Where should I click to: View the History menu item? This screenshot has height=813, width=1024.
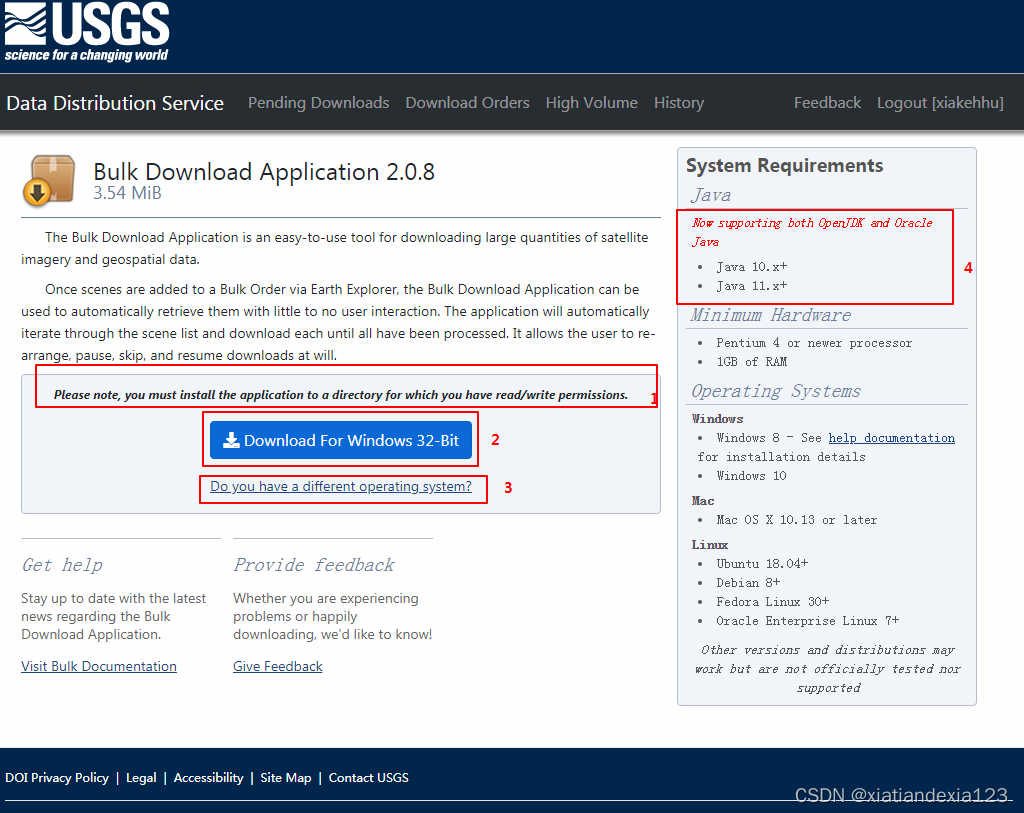coord(679,103)
